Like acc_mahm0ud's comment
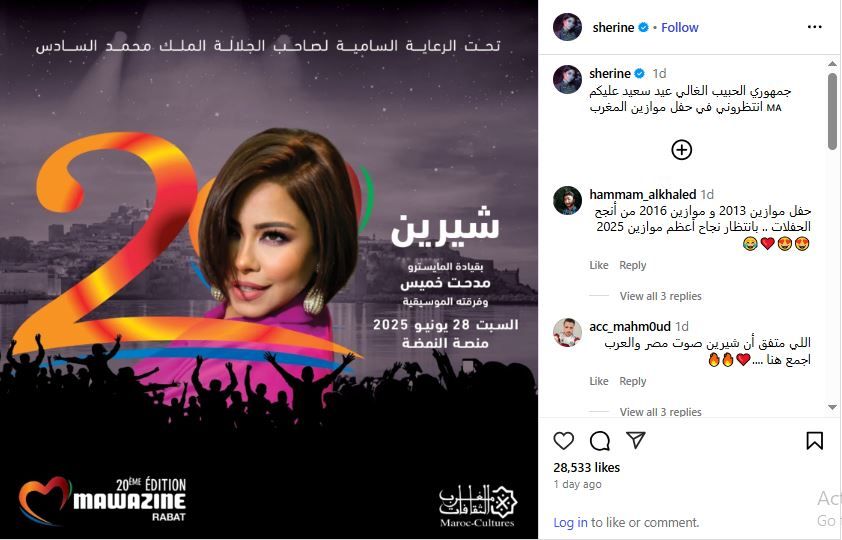 [x=599, y=381]
